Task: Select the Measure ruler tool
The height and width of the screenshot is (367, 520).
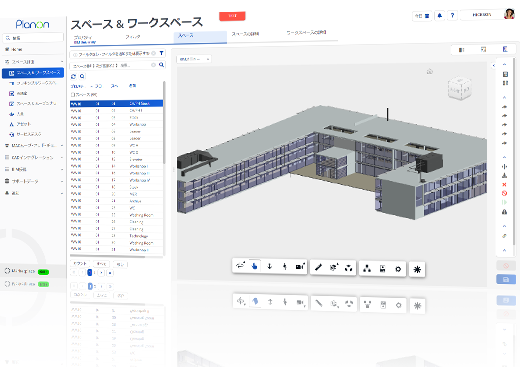Action: (318, 267)
